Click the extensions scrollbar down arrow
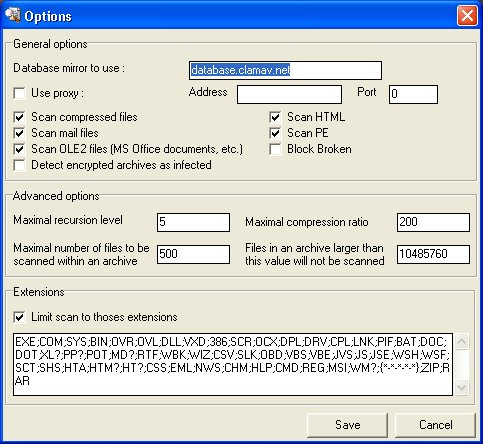 (462, 388)
